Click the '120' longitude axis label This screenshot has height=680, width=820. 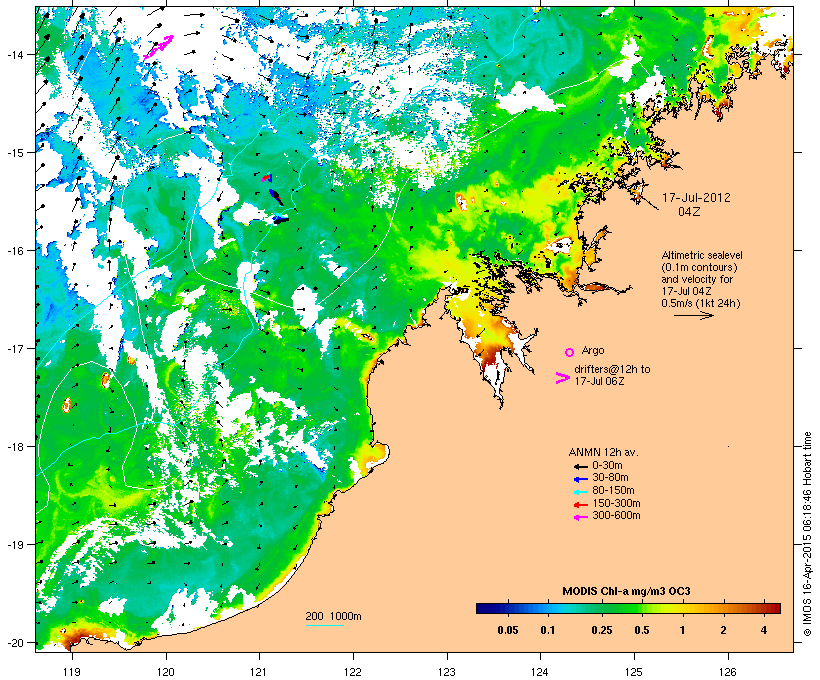[x=166, y=672]
